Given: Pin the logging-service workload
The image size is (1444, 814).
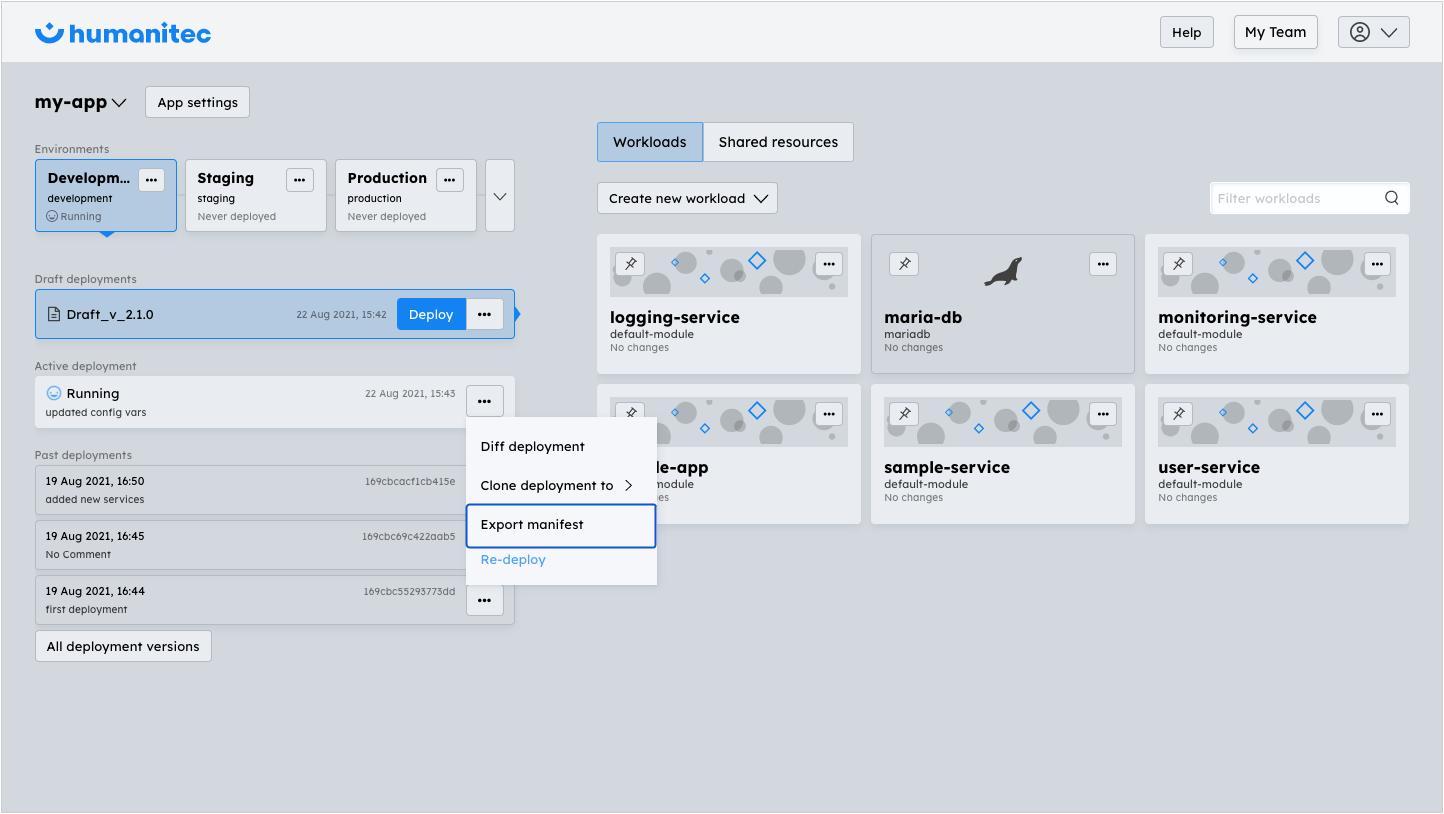Looking at the screenshot, I should tap(630, 264).
